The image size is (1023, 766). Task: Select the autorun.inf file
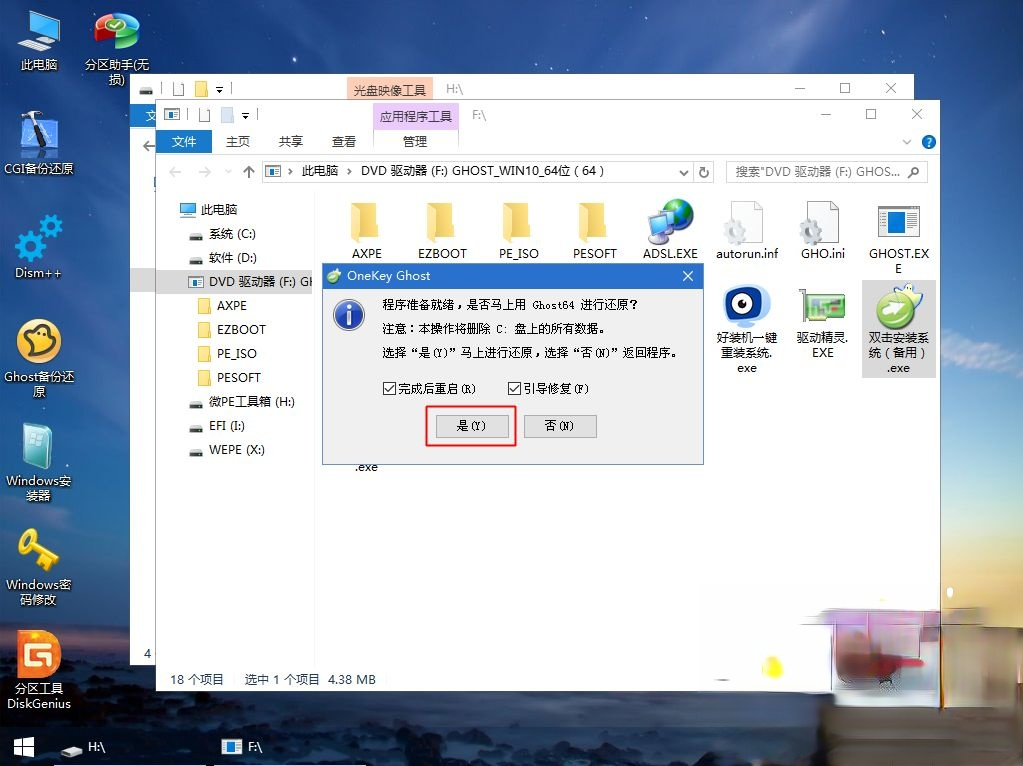click(x=746, y=230)
